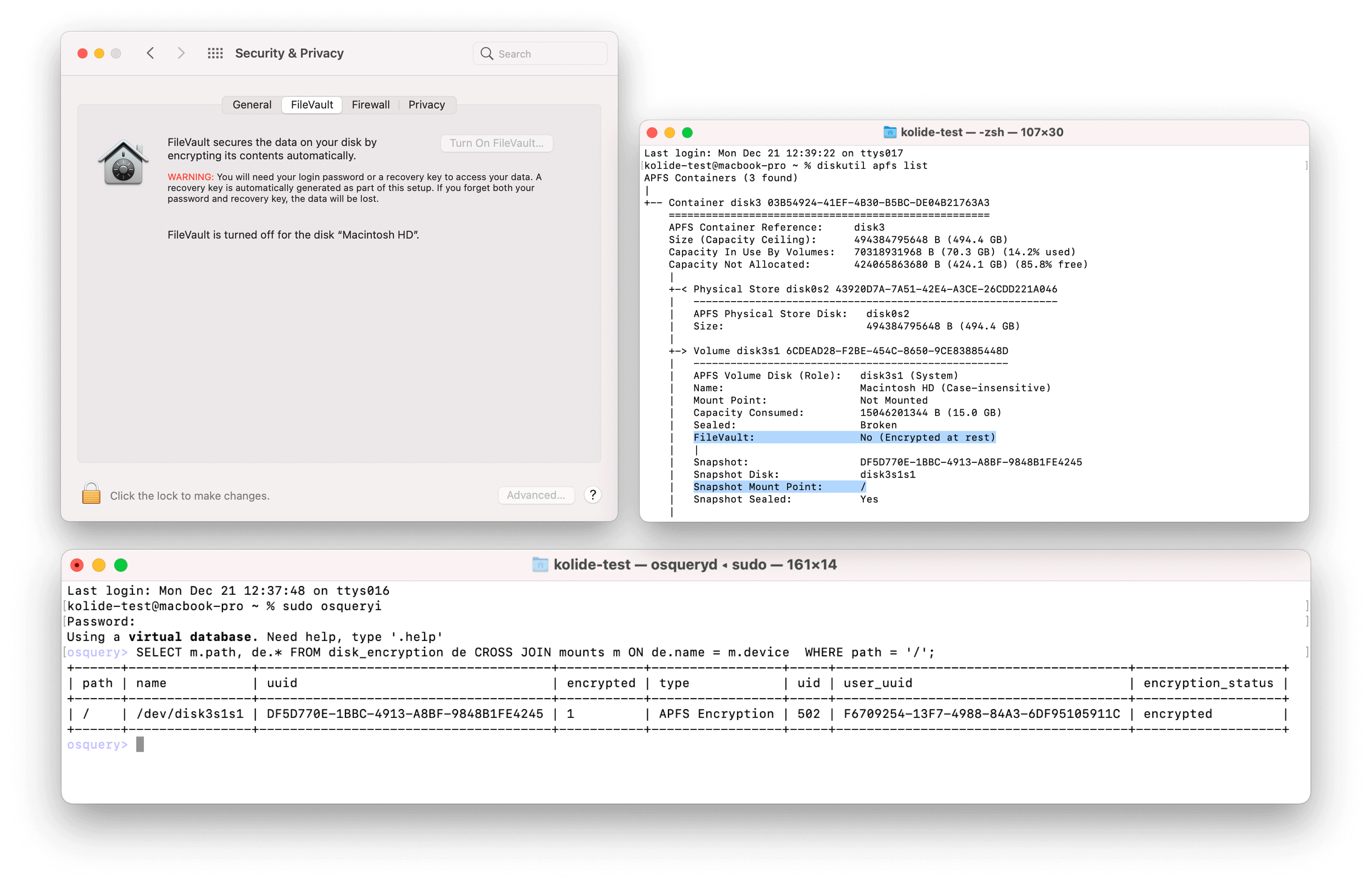The image size is (1372, 885).
Task: Click the encrypted value in the query results table
Action: tap(1178, 714)
